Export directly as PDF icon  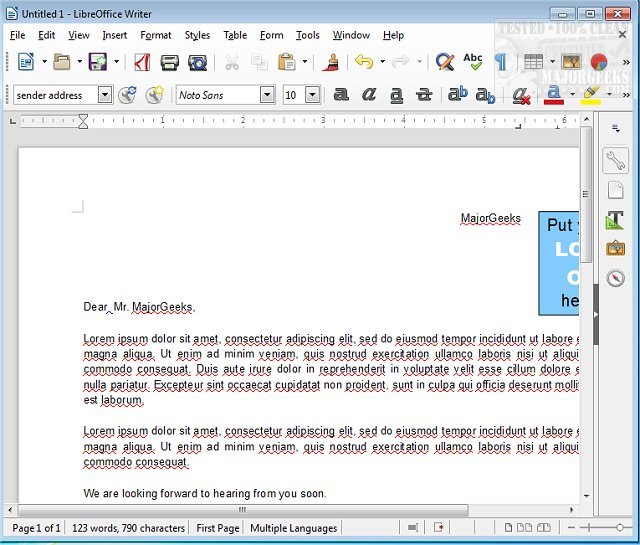pos(142,62)
